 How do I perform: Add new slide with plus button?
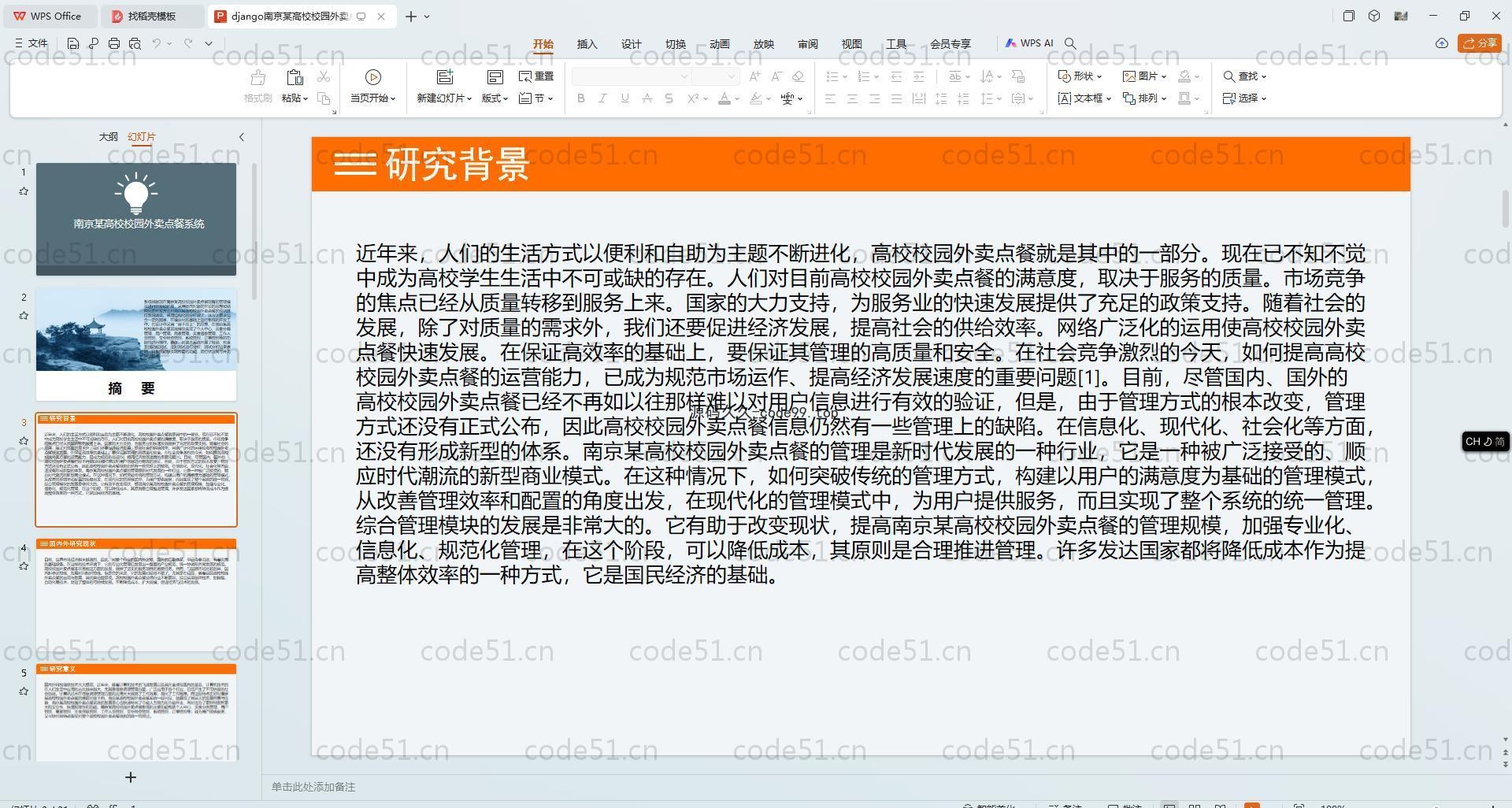click(x=131, y=777)
